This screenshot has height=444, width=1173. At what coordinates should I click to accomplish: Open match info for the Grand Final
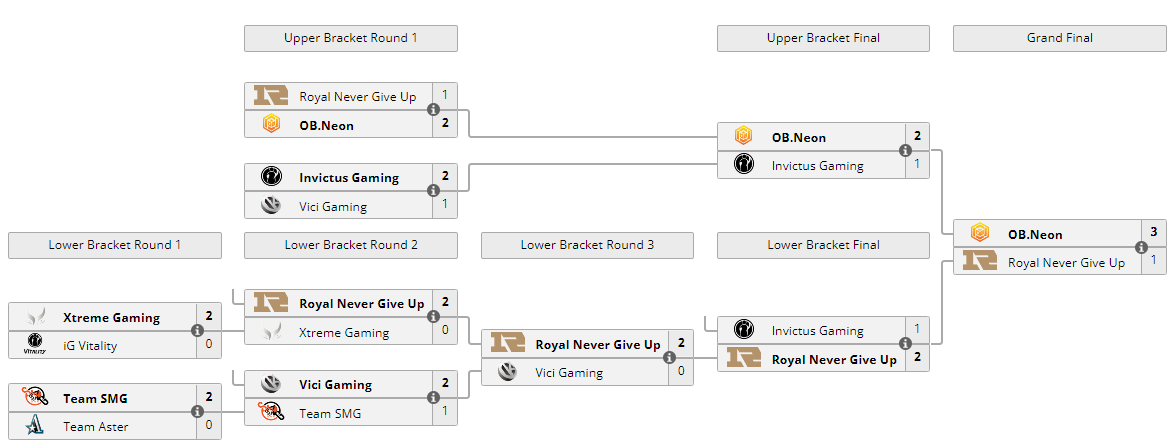[x=1141, y=248]
